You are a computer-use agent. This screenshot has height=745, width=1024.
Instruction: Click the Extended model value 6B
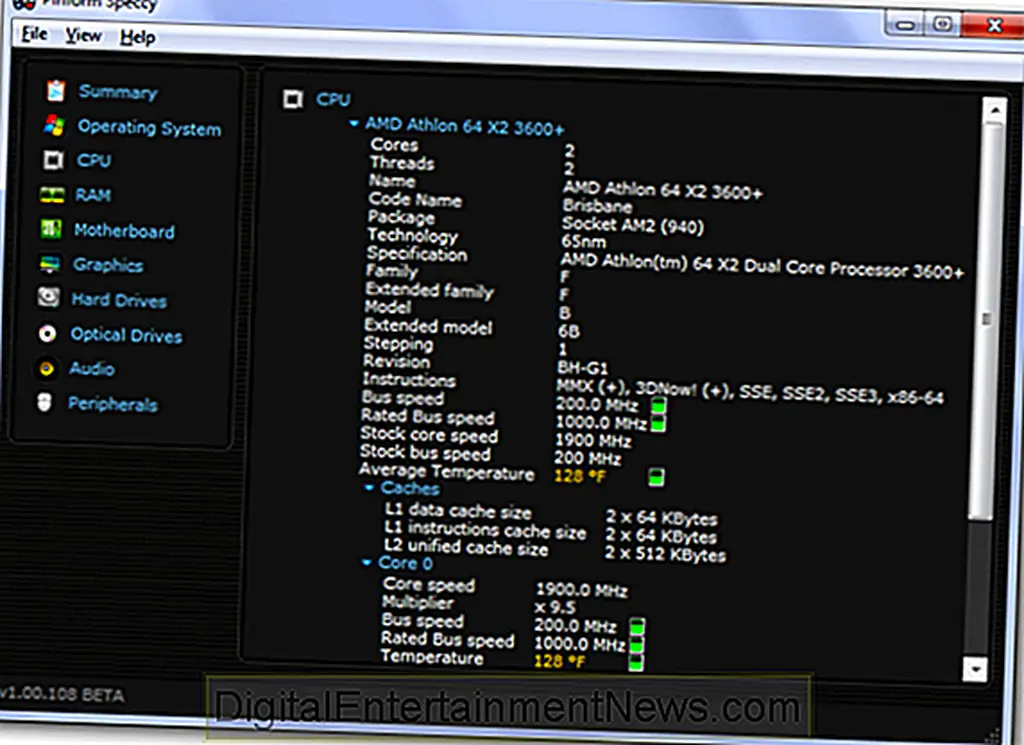tap(569, 332)
